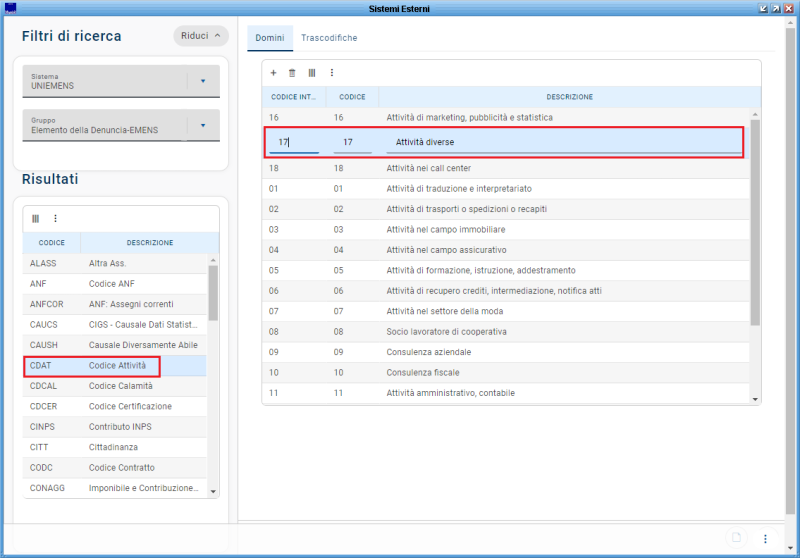Open three-dot menu in Domini table toolbar
The height and width of the screenshot is (558, 800).
332,73
